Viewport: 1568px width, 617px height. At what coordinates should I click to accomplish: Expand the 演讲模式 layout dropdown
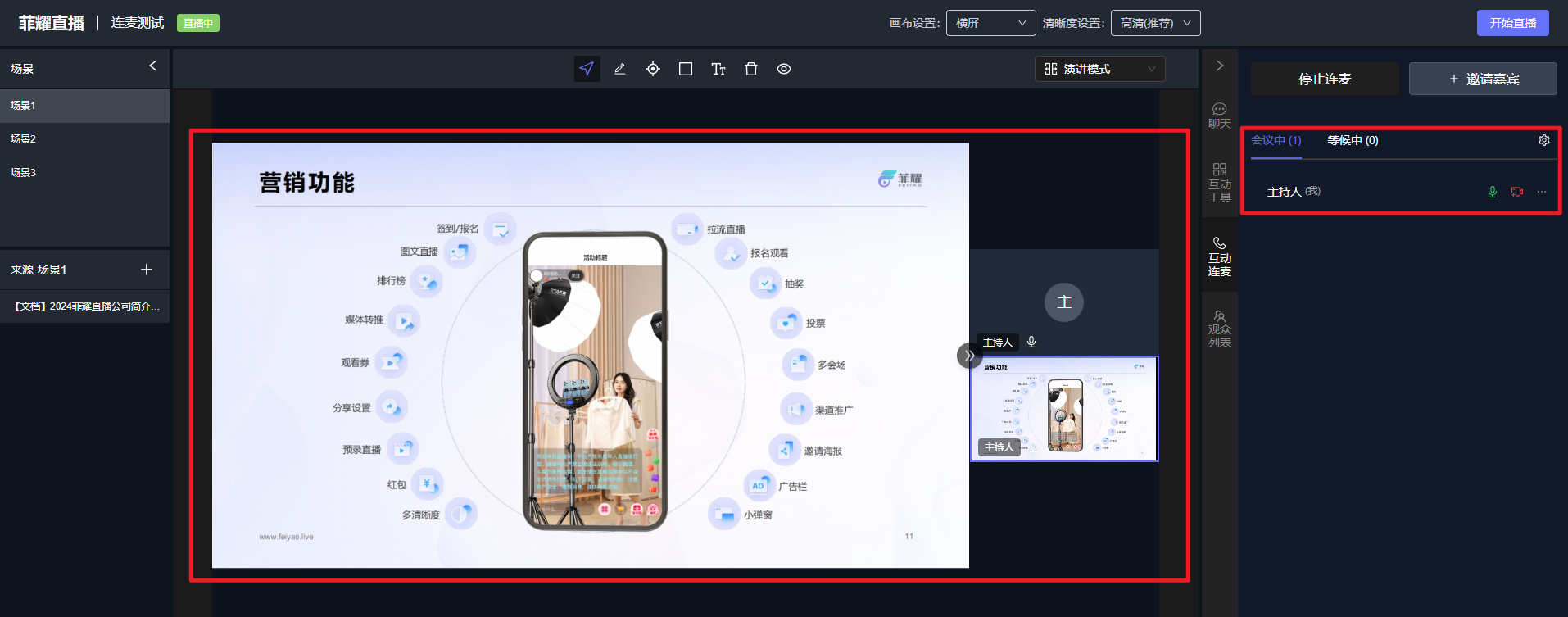point(1099,69)
